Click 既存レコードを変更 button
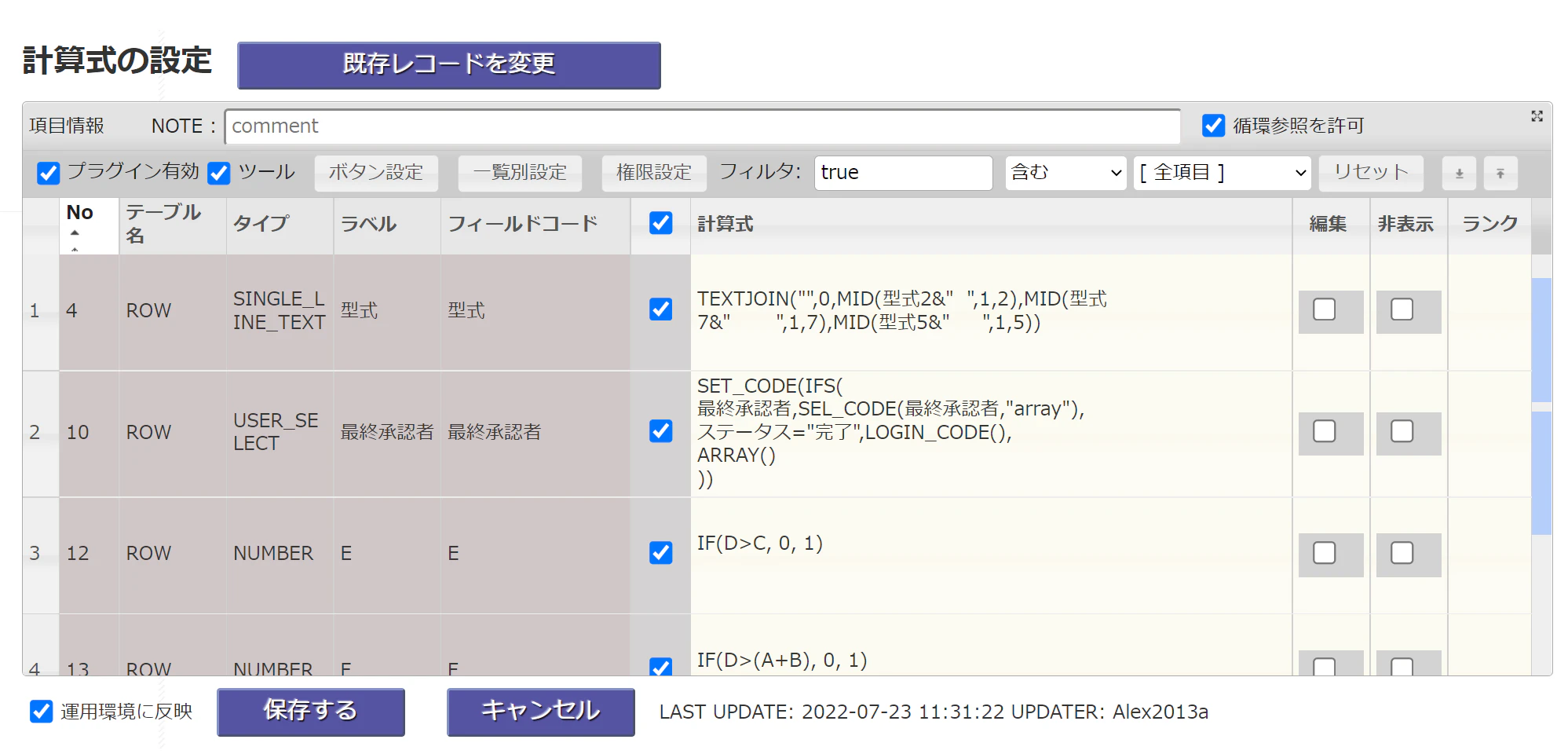The image size is (1568, 754). [449, 64]
